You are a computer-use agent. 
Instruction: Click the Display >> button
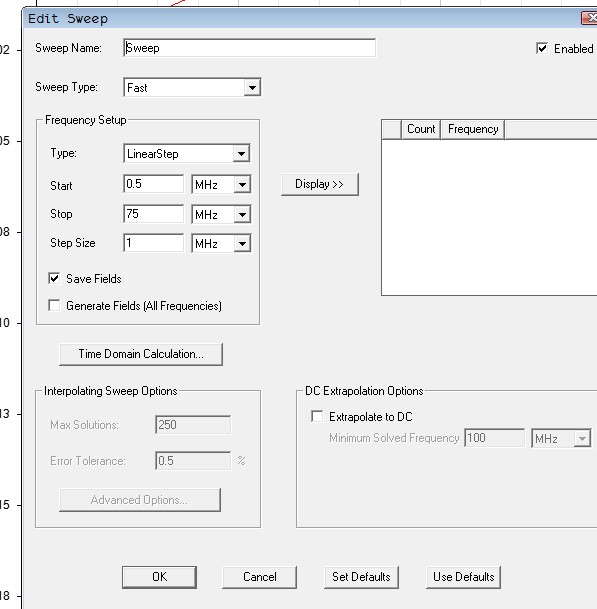pyautogui.click(x=320, y=184)
